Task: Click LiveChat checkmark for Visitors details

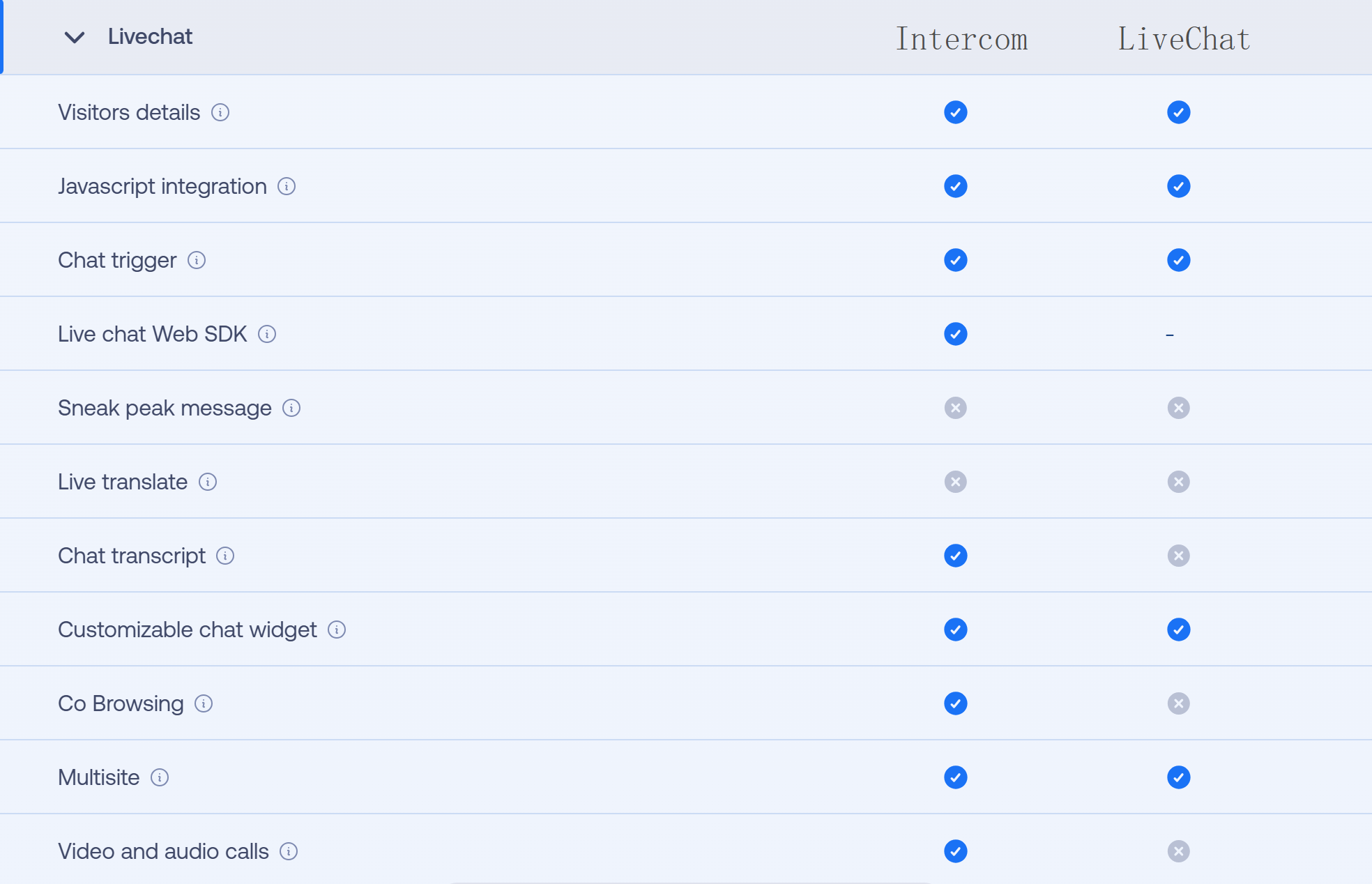Action: (x=1179, y=112)
